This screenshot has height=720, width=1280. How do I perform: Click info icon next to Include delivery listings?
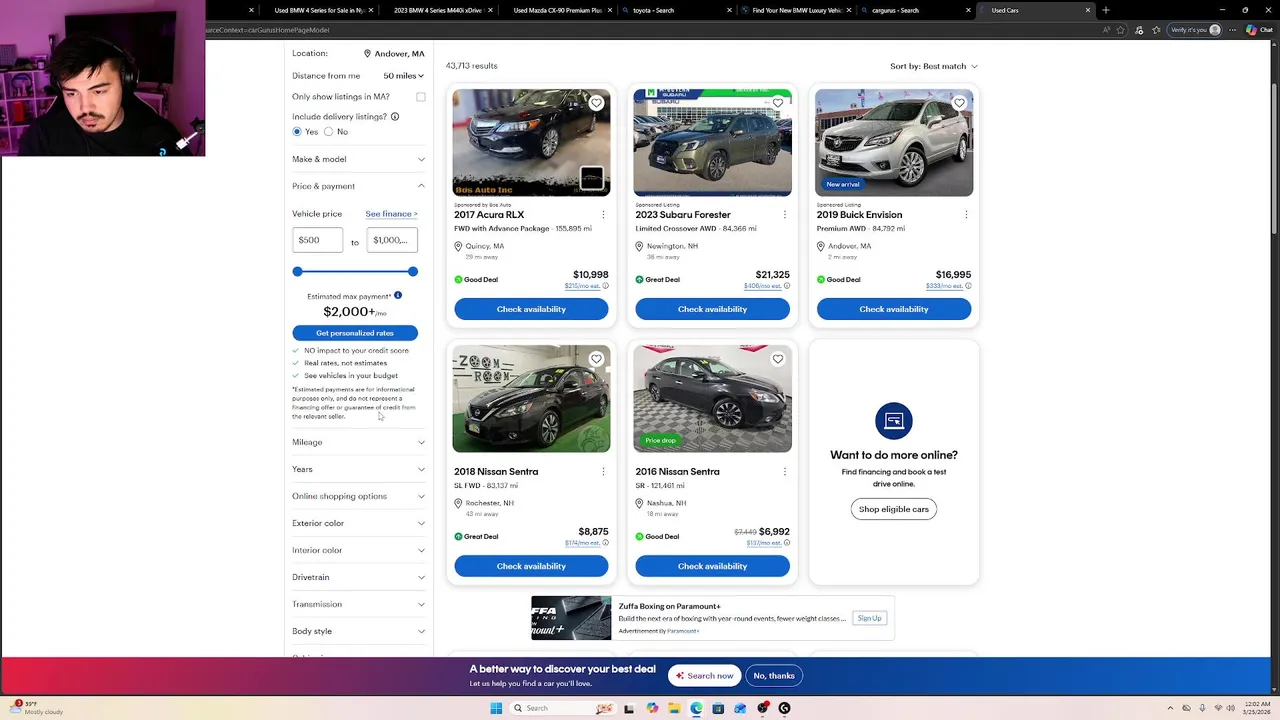pyautogui.click(x=395, y=117)
